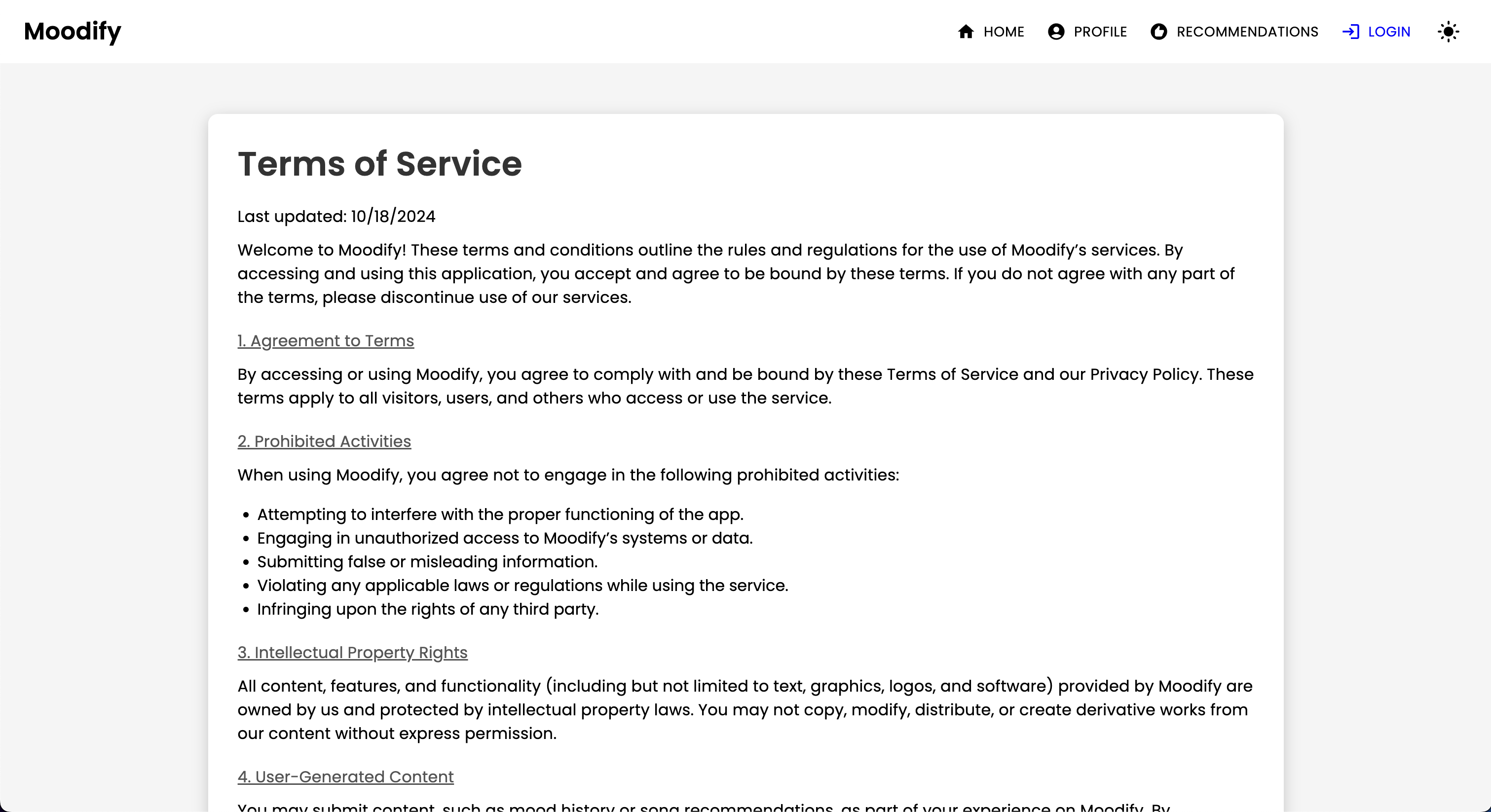
Task: Click the house icon beside Home
Action: [966, 31]
